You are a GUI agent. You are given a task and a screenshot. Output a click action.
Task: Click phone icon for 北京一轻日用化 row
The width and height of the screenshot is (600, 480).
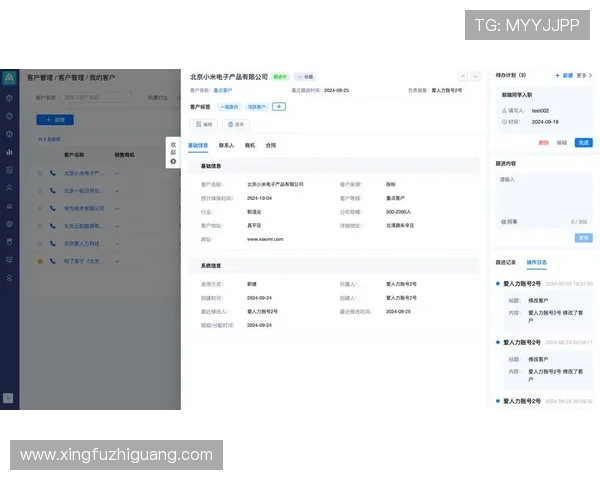53,191
